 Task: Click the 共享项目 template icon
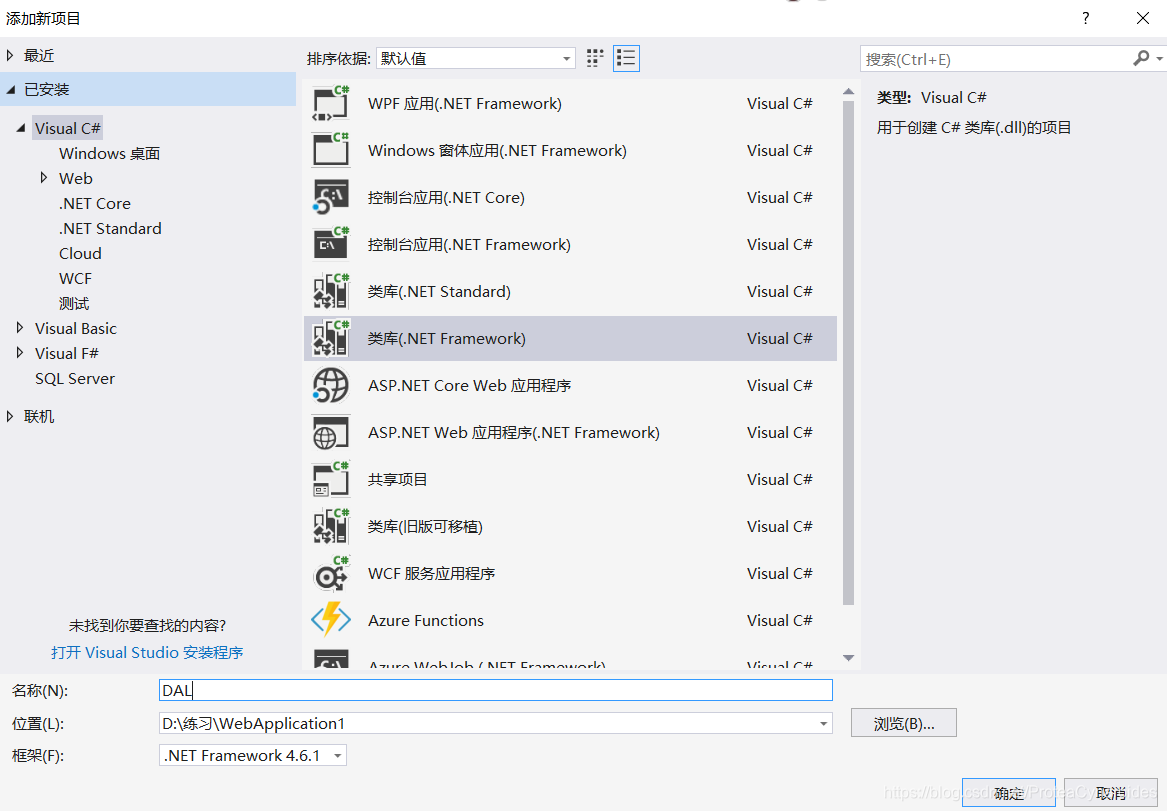click(331, 479)
